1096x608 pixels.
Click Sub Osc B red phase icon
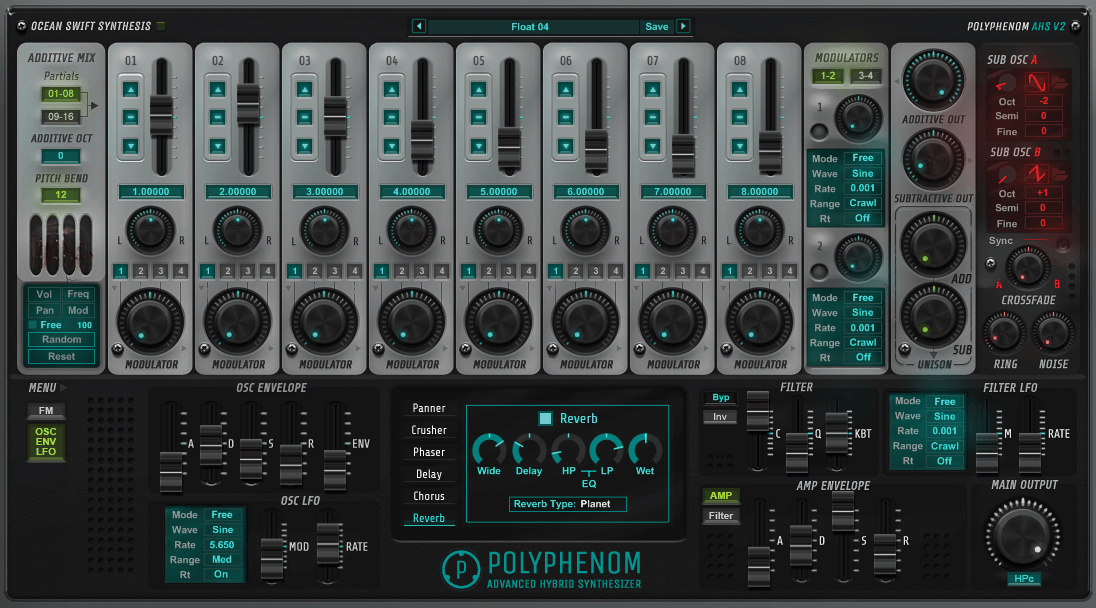coord(1006,173)
